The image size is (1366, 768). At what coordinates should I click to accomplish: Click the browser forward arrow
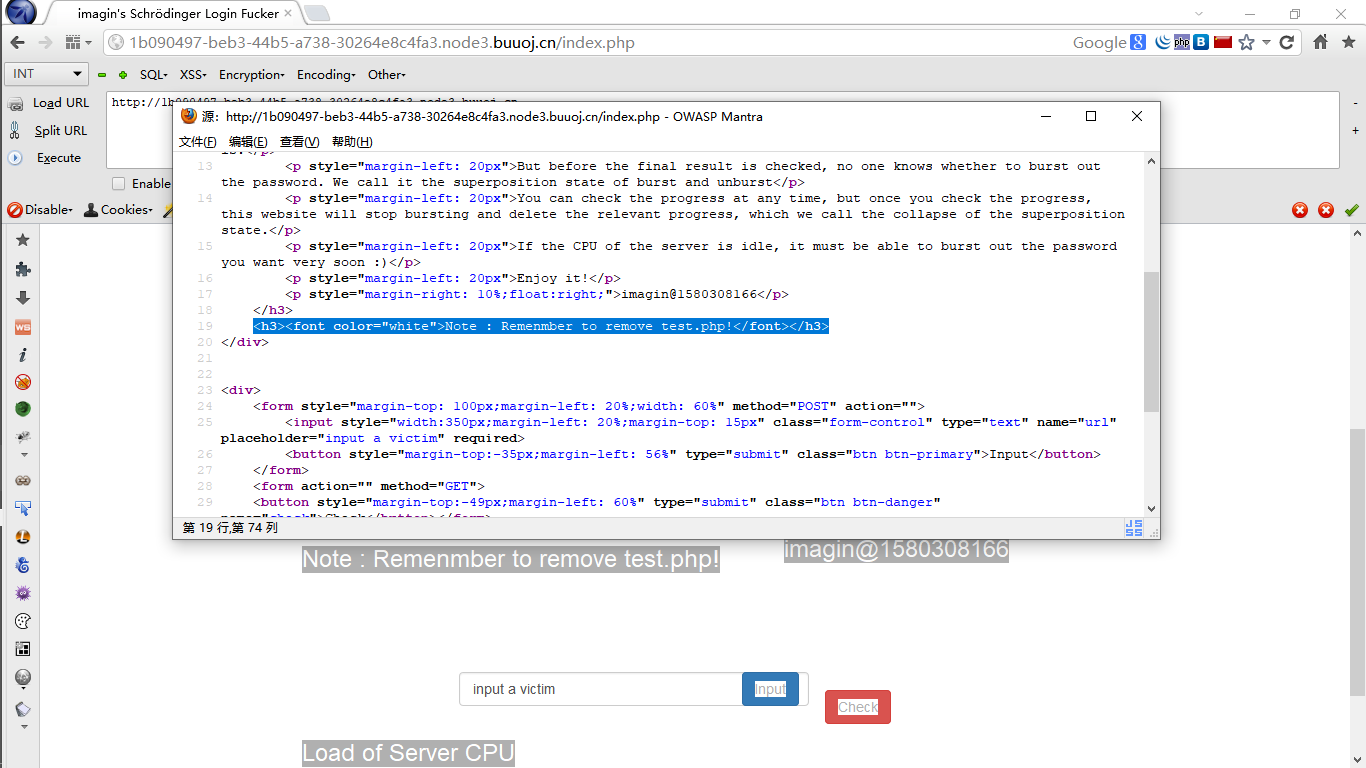click(x=45, y=42)
